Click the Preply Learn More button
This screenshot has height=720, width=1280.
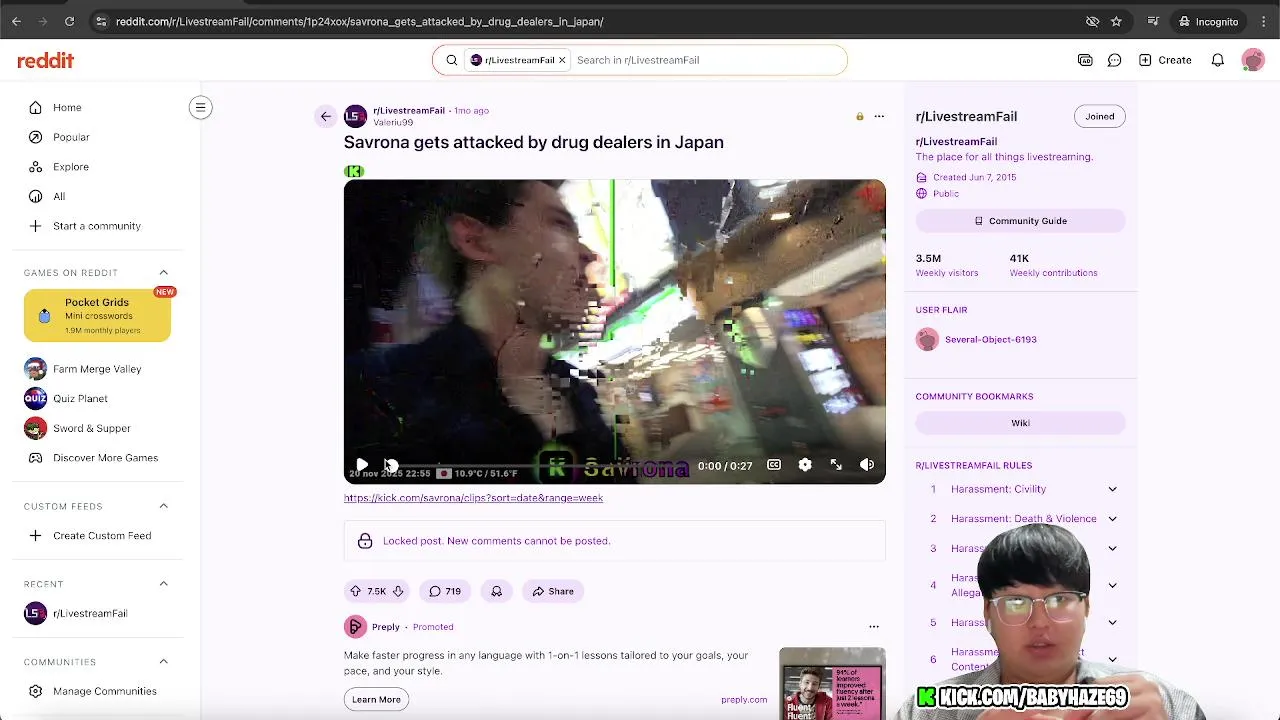click(376, 699)
